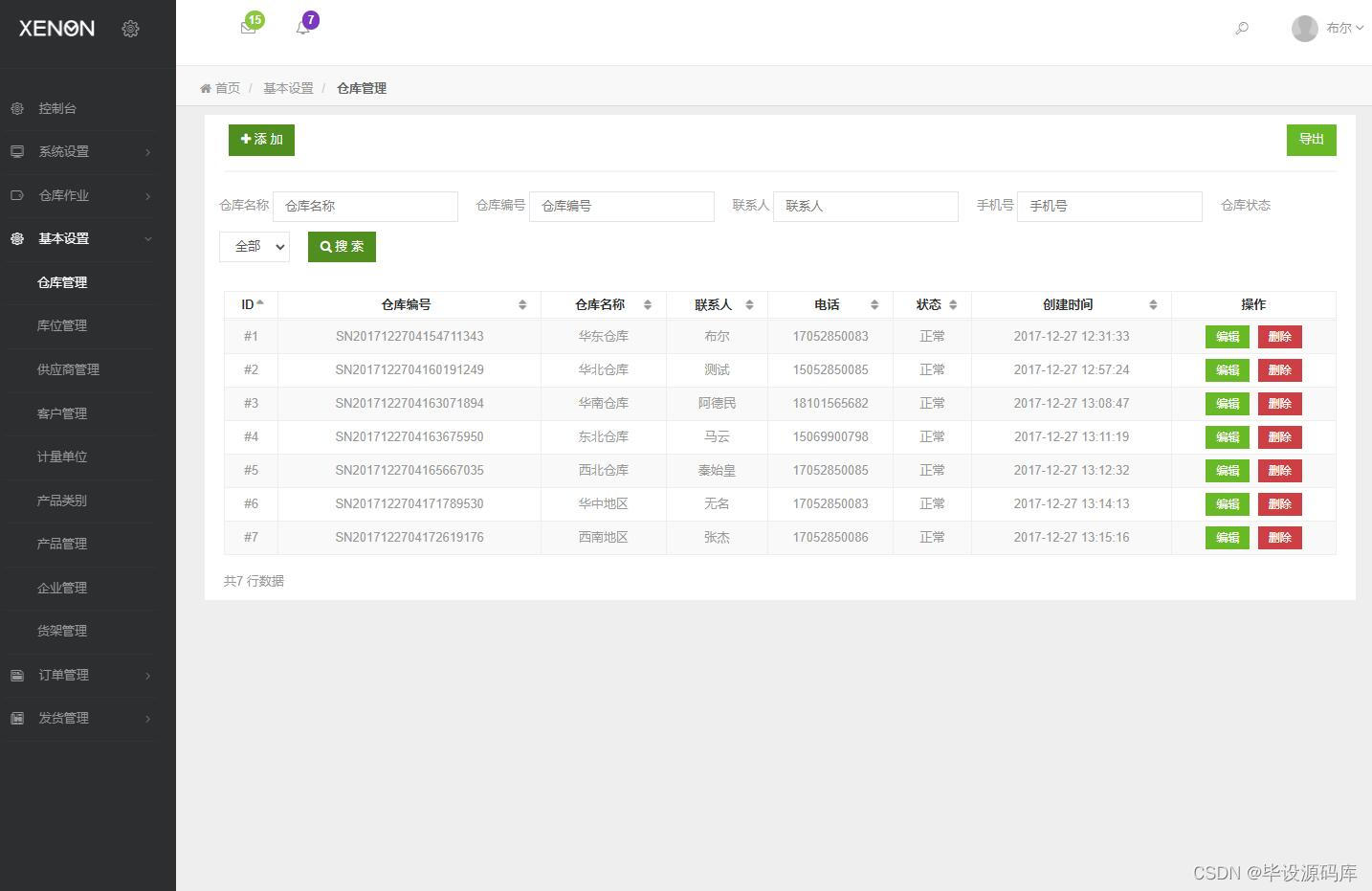Delete the 华南仓库 row
1372x891 pixels.
(1279, 404)
